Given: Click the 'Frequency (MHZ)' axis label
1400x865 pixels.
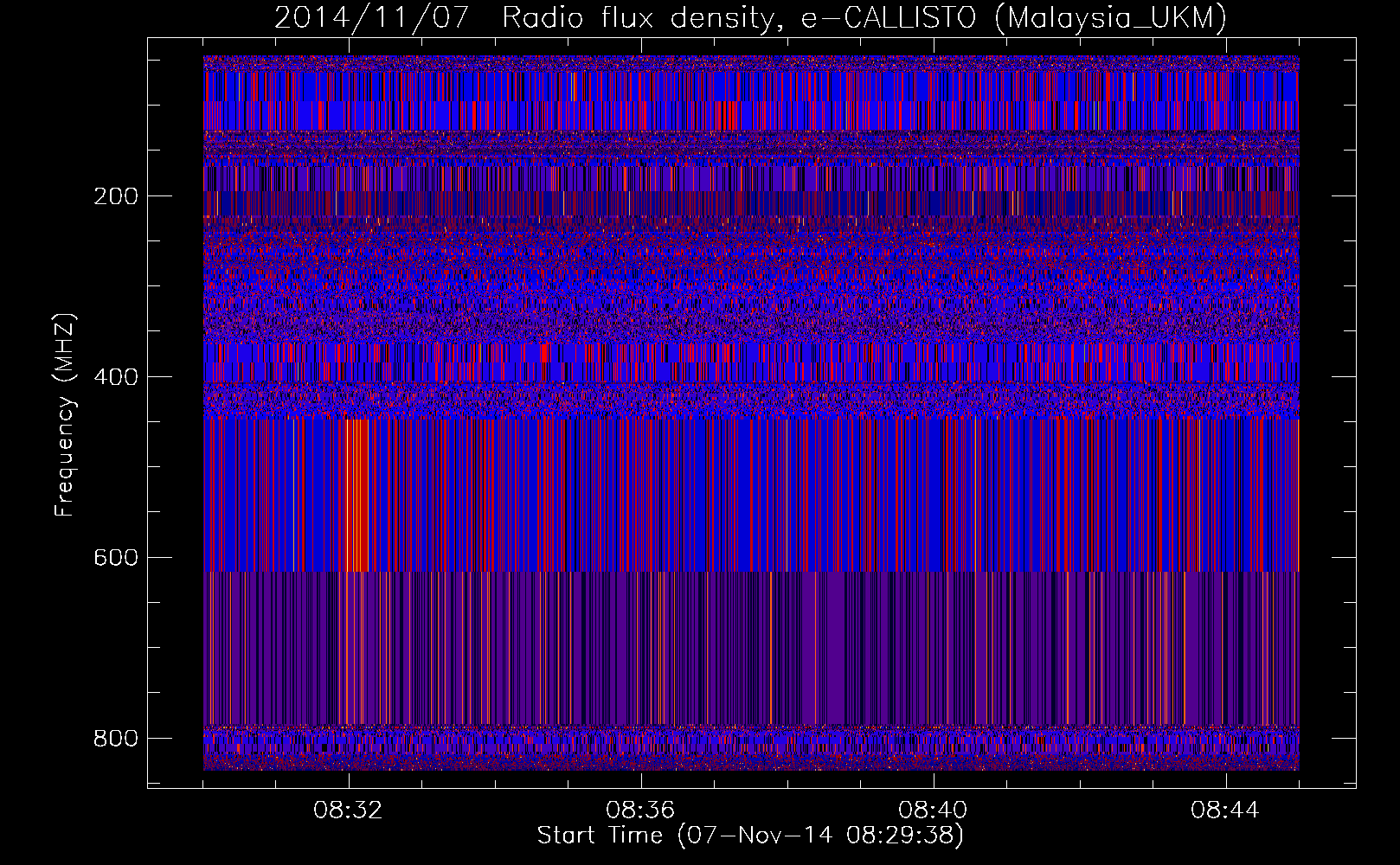Looking at the screenshot, I should point(64,415).
